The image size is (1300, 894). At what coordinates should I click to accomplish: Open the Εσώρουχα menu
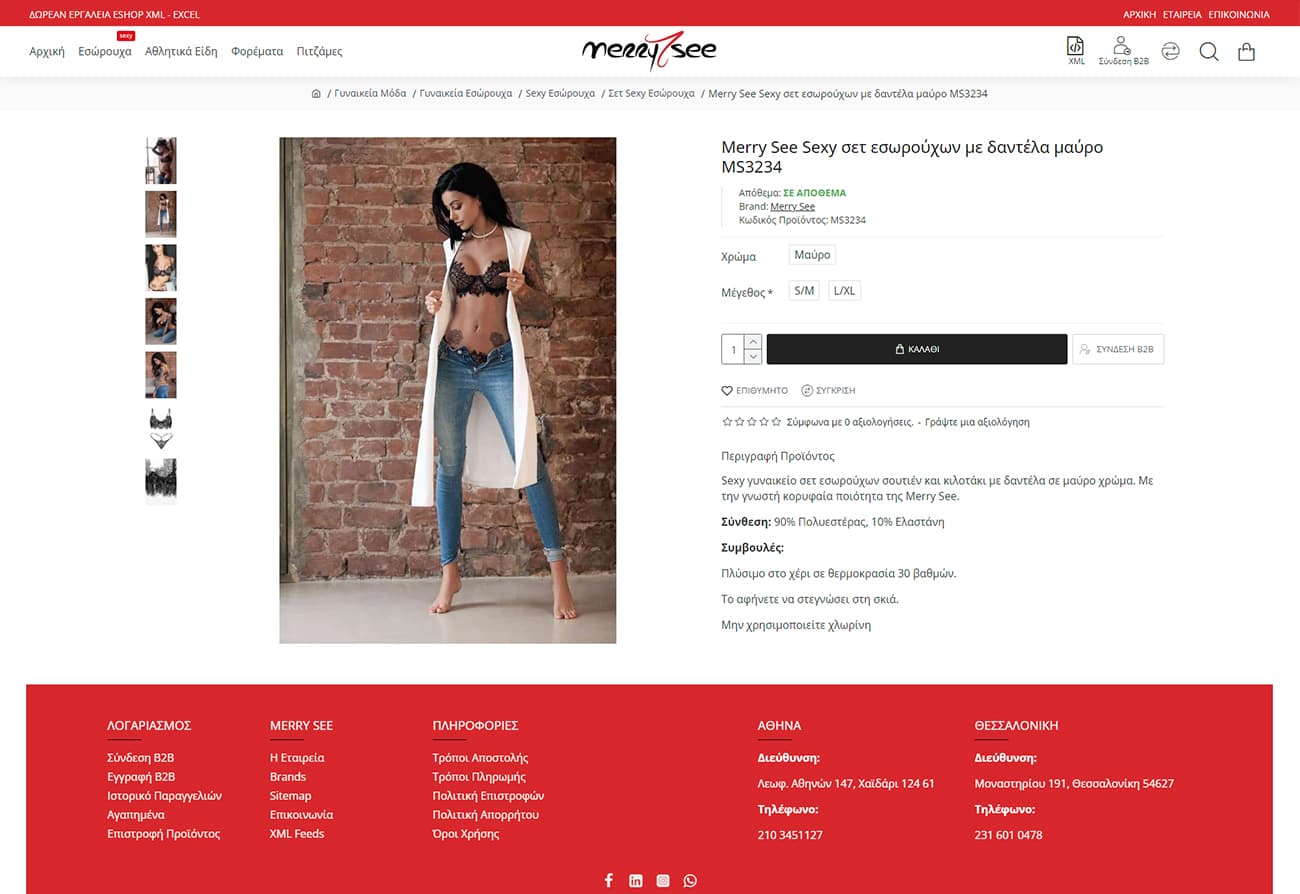pyautogui.click(x=105, y=51)
